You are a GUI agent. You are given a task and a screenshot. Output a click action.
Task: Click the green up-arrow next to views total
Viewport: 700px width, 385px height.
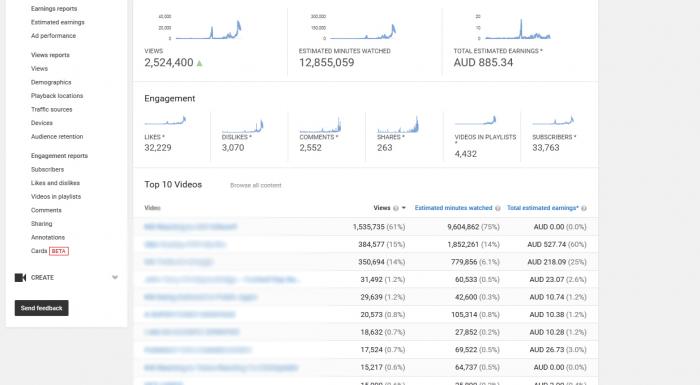(x=200, y=63)
